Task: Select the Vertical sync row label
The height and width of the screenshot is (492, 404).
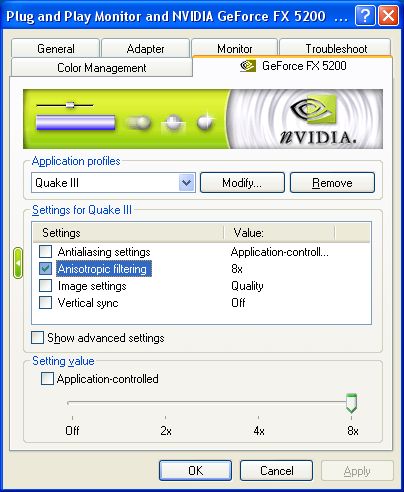Action: (88, 303)
